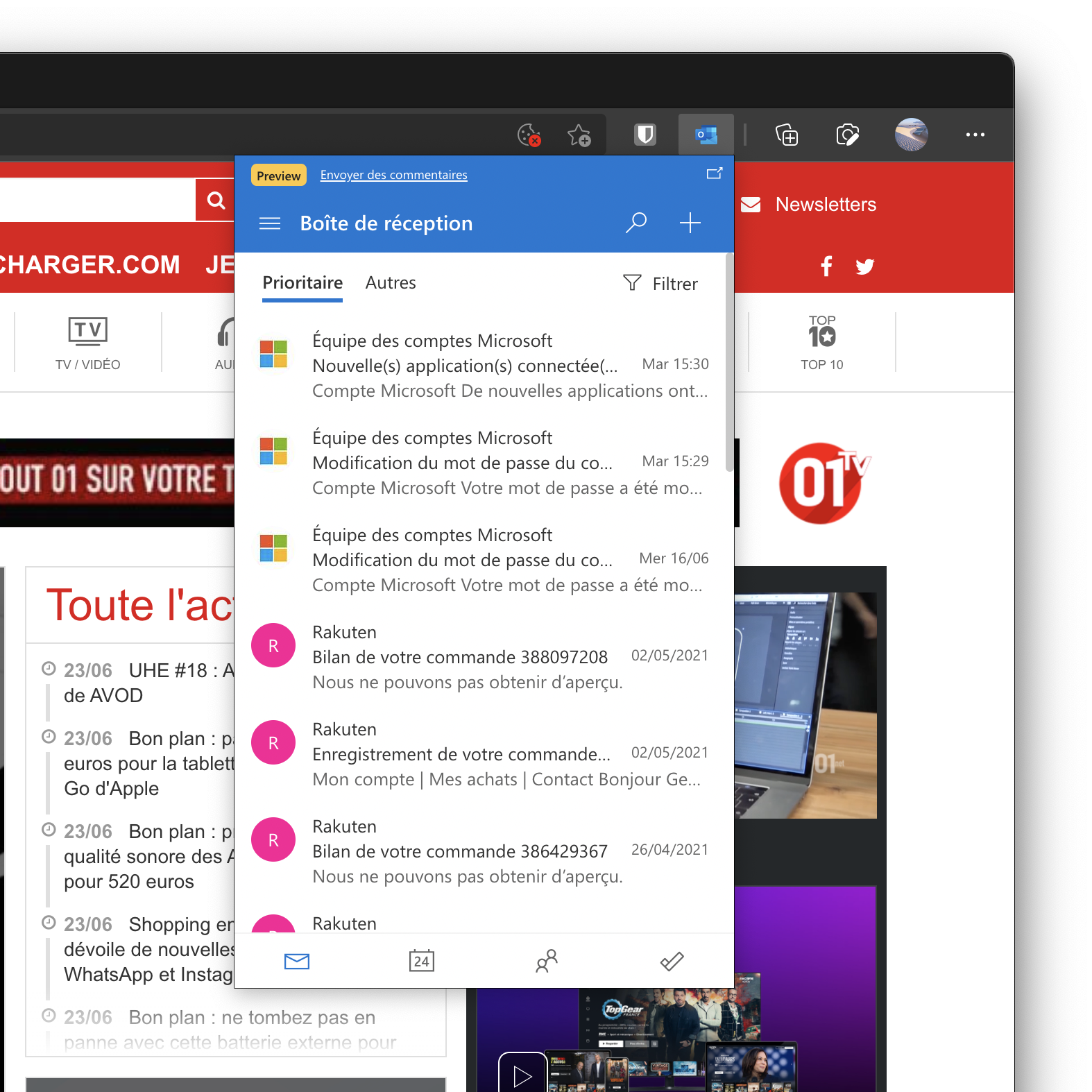Open article about the tablette Go d'Apple
The image size is (1092, 1092).
click(x=148, y=763)
